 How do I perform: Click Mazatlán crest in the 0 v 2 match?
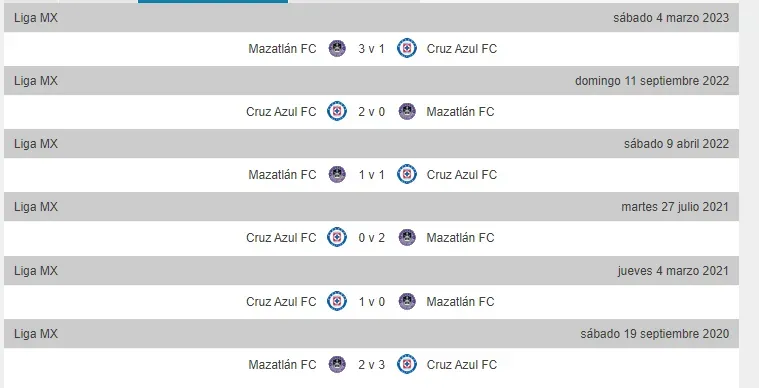pos(407,238)
